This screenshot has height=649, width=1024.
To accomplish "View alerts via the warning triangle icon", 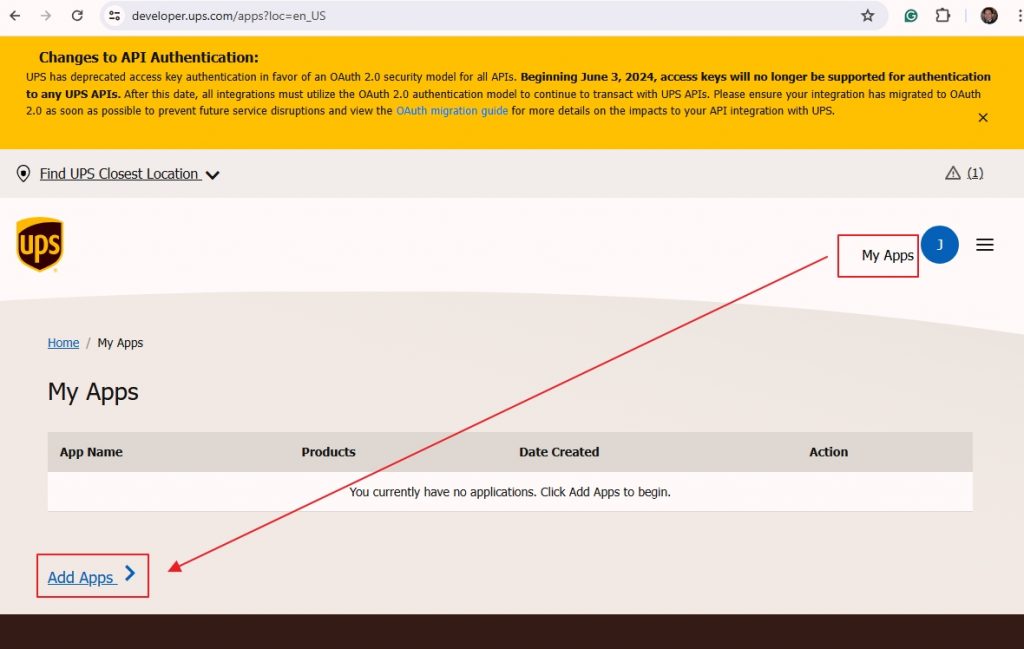I will point(953,172).
